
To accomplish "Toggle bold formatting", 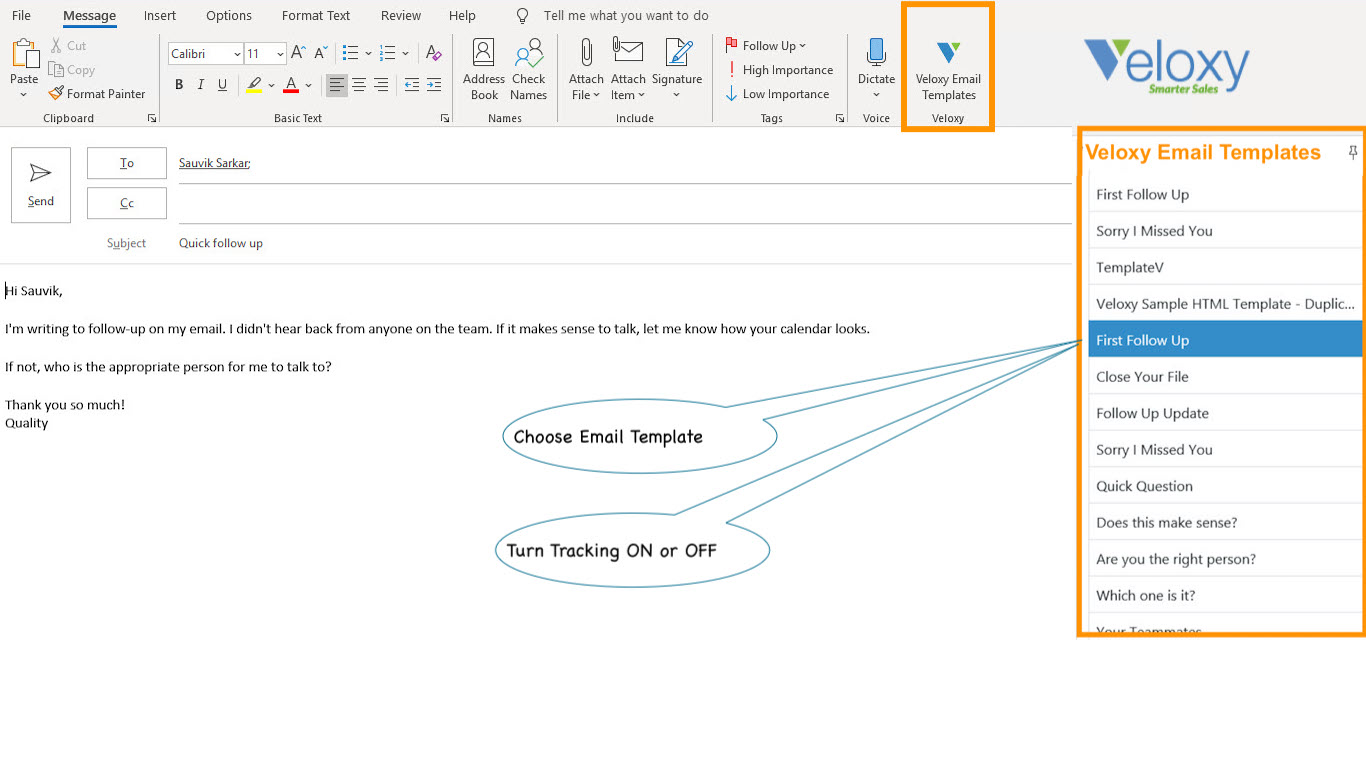I will click(179, 85).
